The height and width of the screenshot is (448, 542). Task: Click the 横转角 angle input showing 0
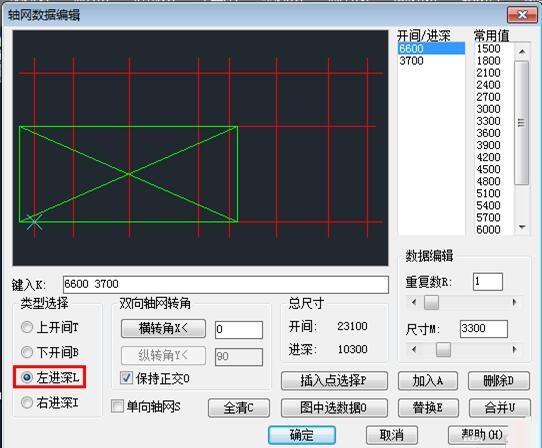tap(239, 329)
